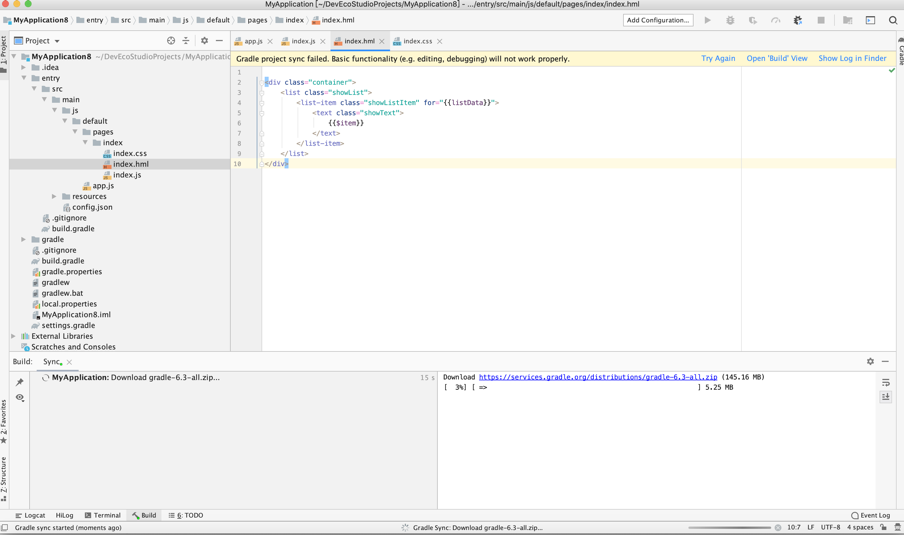904x535 pixels.
Task: Open the HiLog tool window
Action: pyautogui.click(x=65, y=515)
